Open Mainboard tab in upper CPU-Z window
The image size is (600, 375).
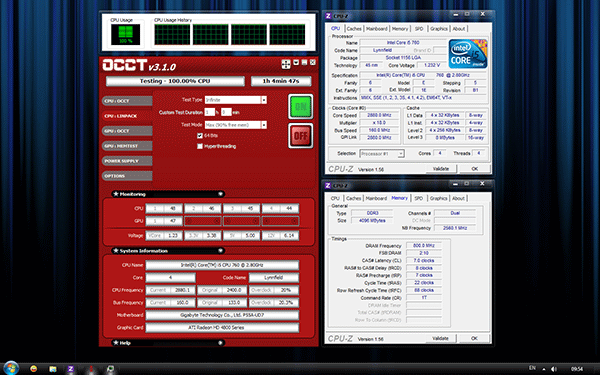pyautogui.click(x=377, y=29)
